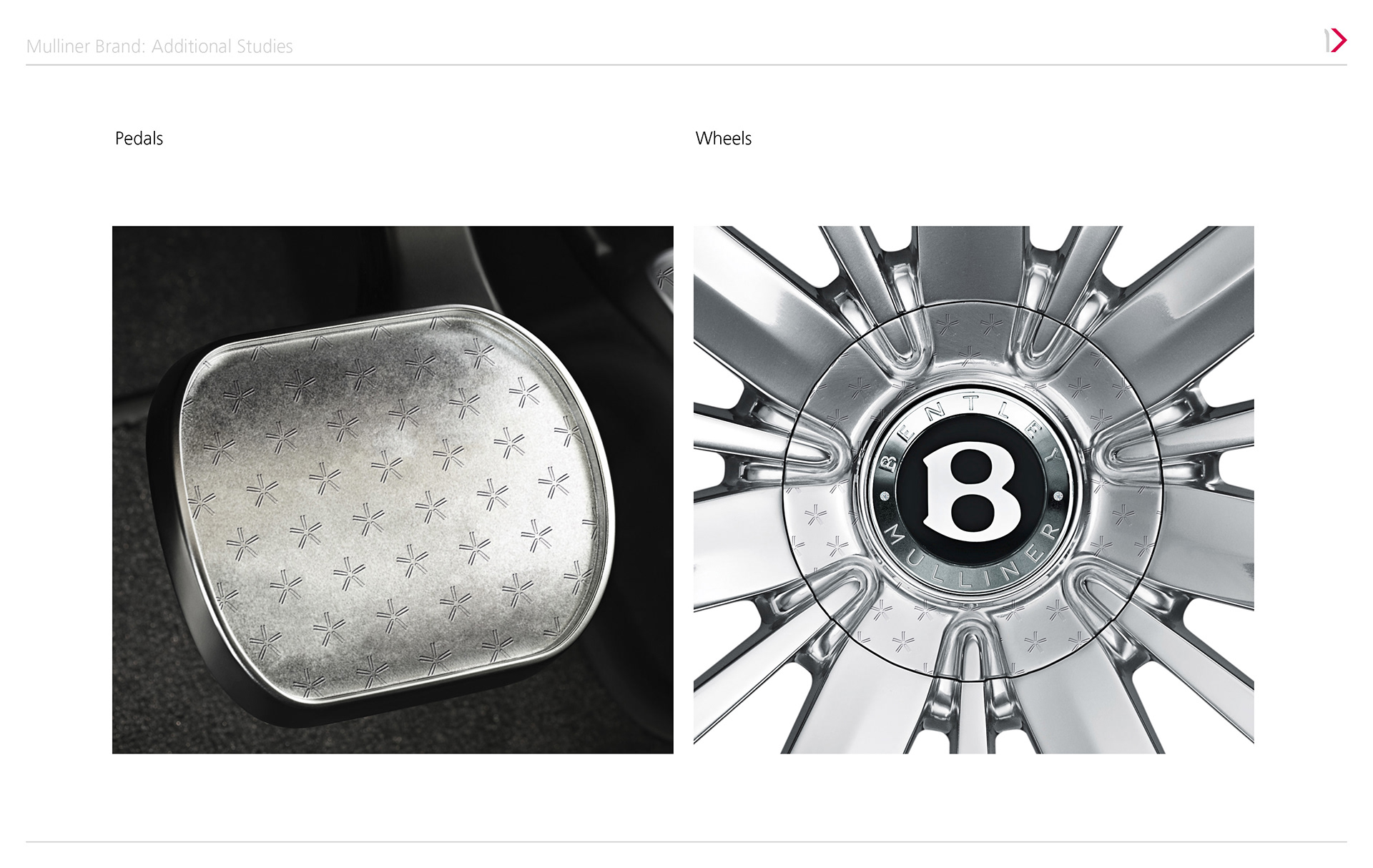Click the left rivet dot on wheel badge
The height and width of the screenshot is (868, 1373).
pos(885,496)
